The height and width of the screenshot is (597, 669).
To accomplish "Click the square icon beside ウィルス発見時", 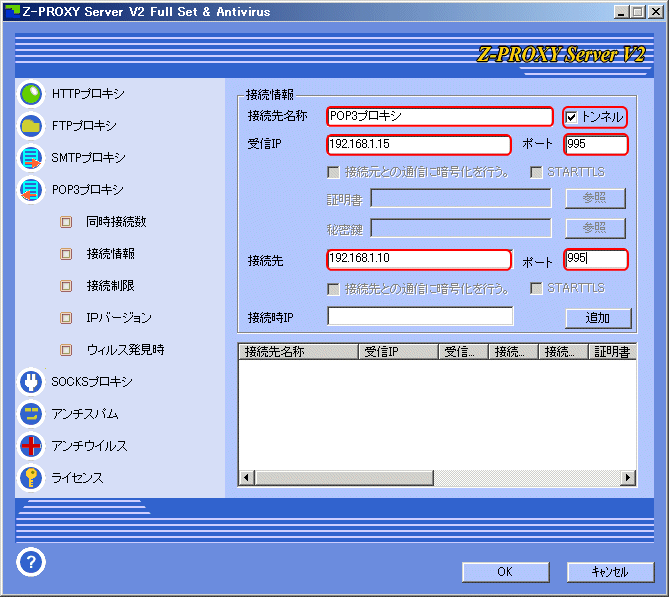I will (66, 350).
